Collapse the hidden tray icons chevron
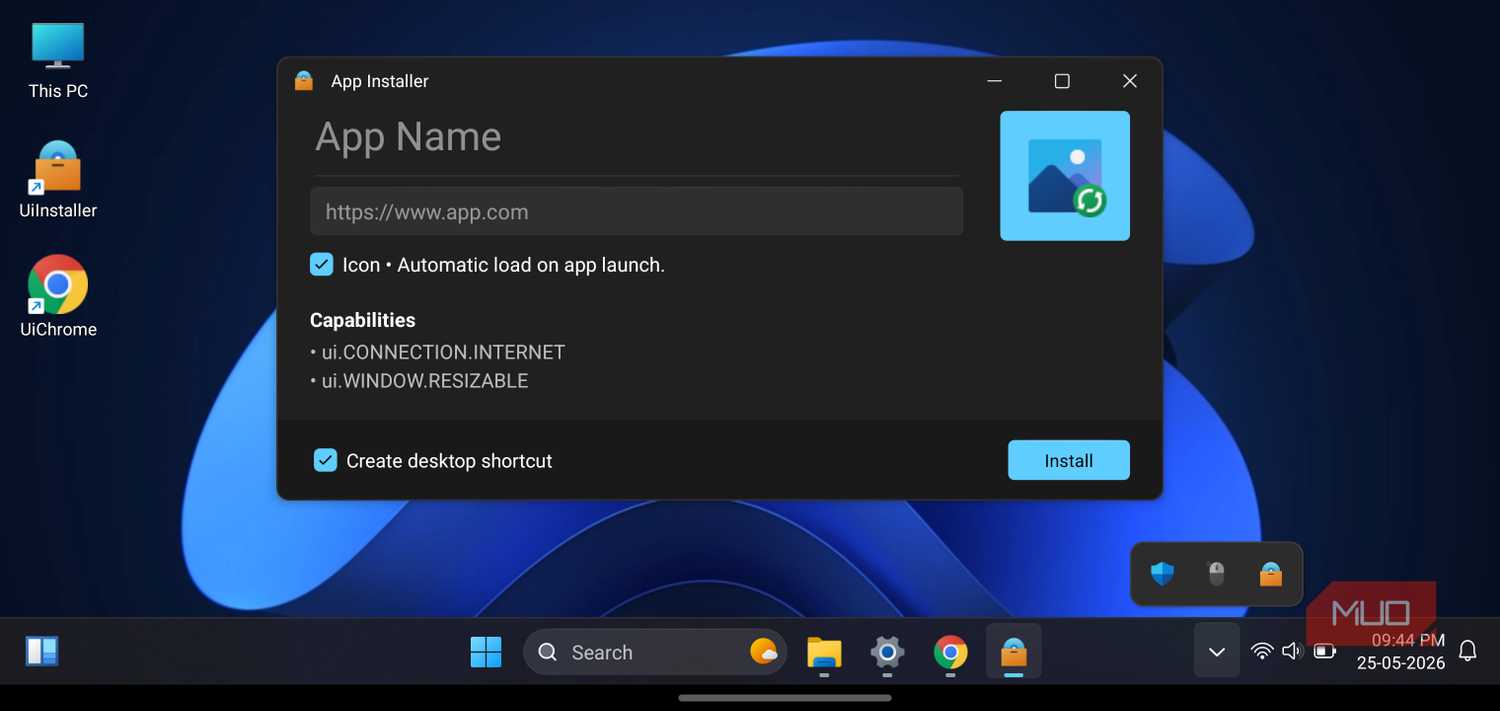This screenshot has width=1500, height=711. click(x=1217, y=651)
